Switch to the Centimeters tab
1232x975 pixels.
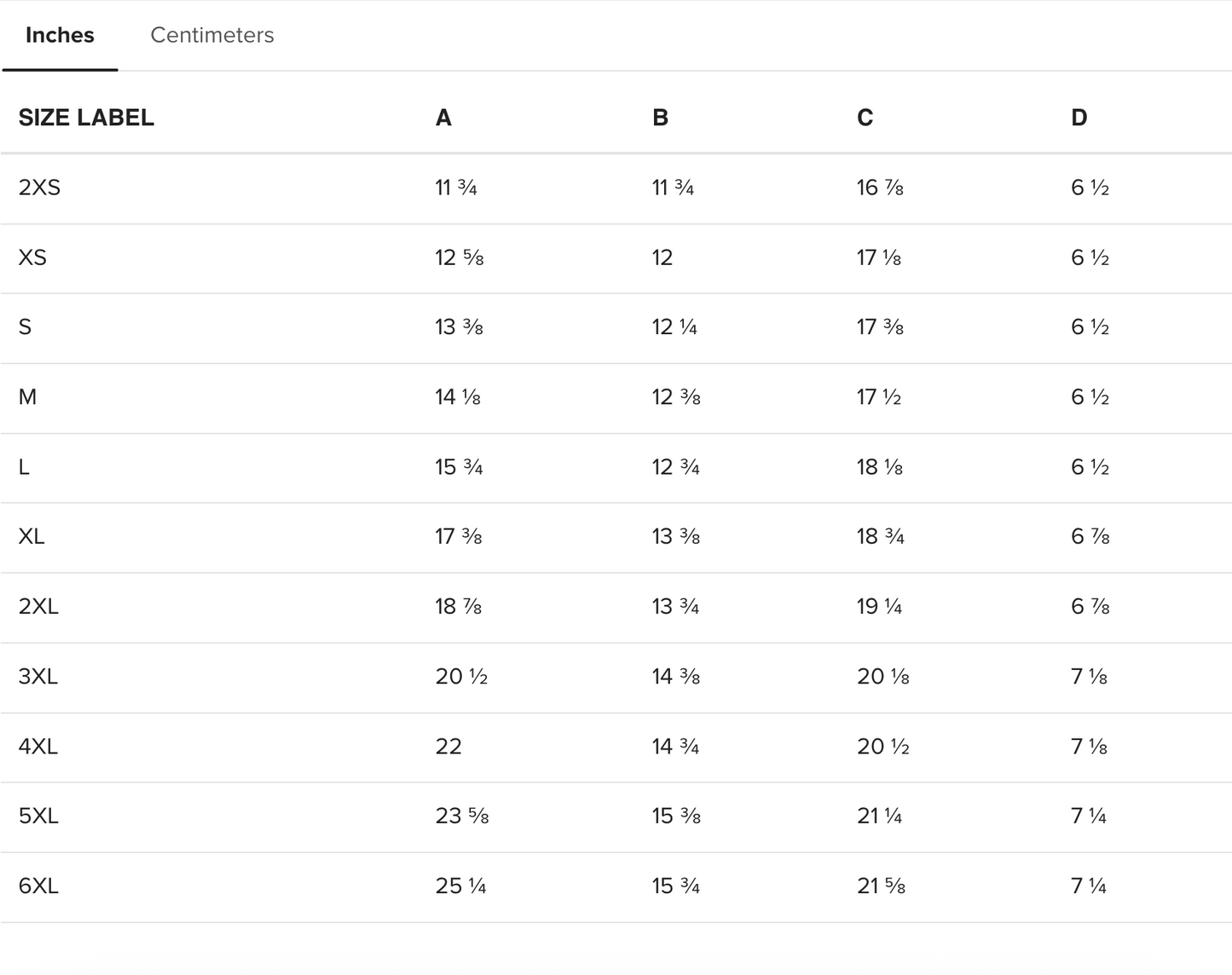[212, 35]
